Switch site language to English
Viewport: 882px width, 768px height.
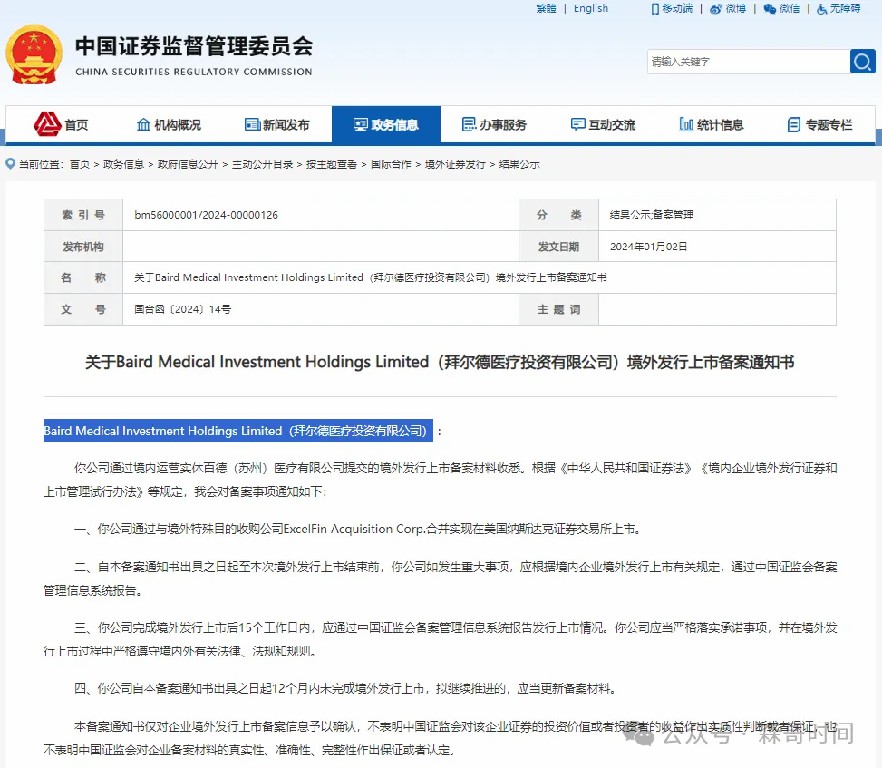coord(591,8)
